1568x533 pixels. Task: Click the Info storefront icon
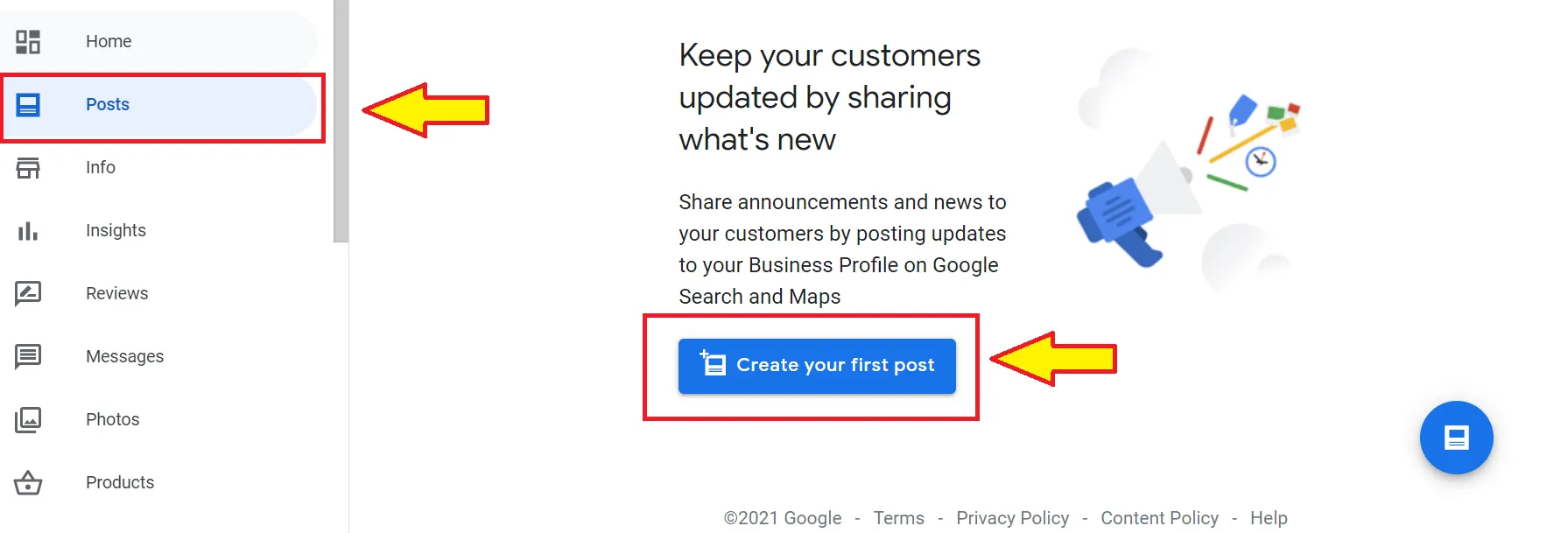click(28, 168)
